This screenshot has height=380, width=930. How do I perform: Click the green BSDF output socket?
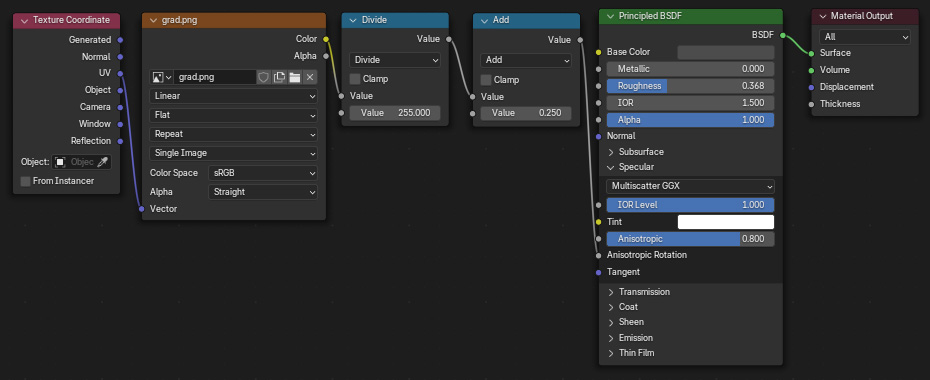(783, 36)
